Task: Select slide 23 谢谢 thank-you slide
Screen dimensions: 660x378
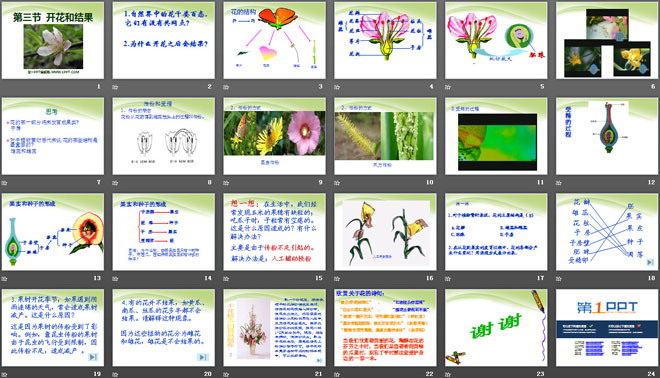Action: coord(496,327)
